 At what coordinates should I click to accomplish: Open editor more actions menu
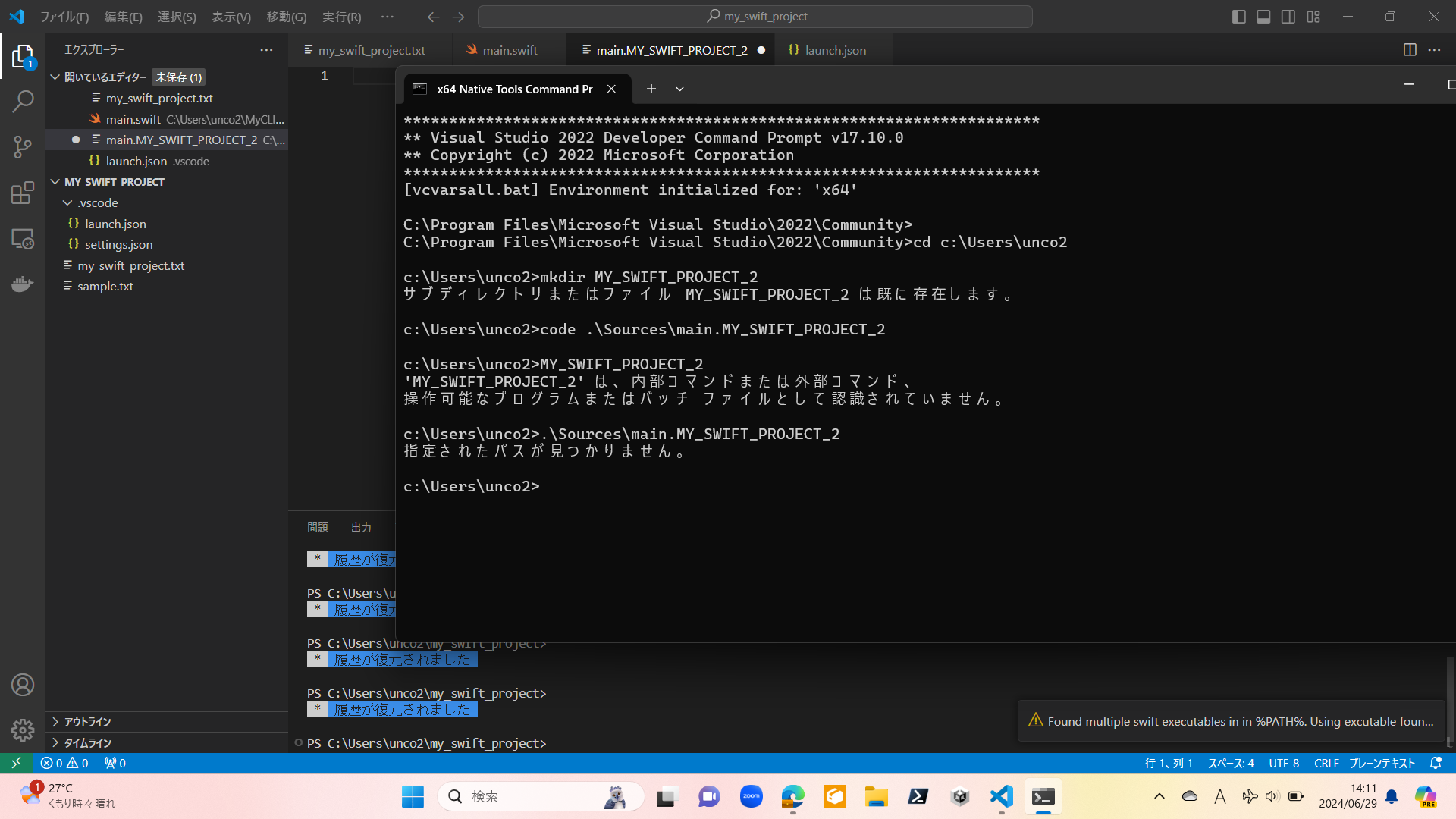coord(1434,50)
